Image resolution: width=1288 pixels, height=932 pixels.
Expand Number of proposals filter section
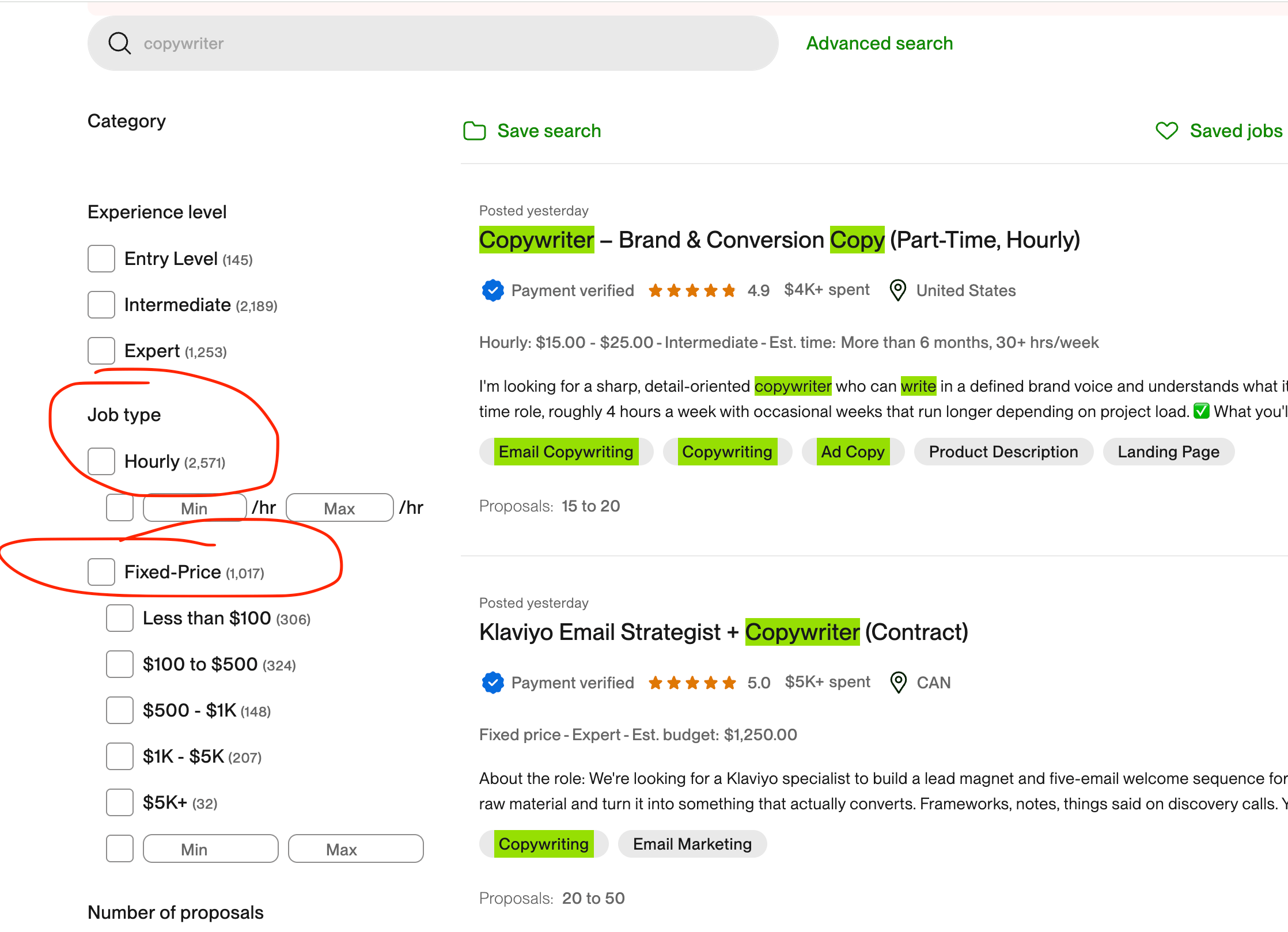point(175,912)
